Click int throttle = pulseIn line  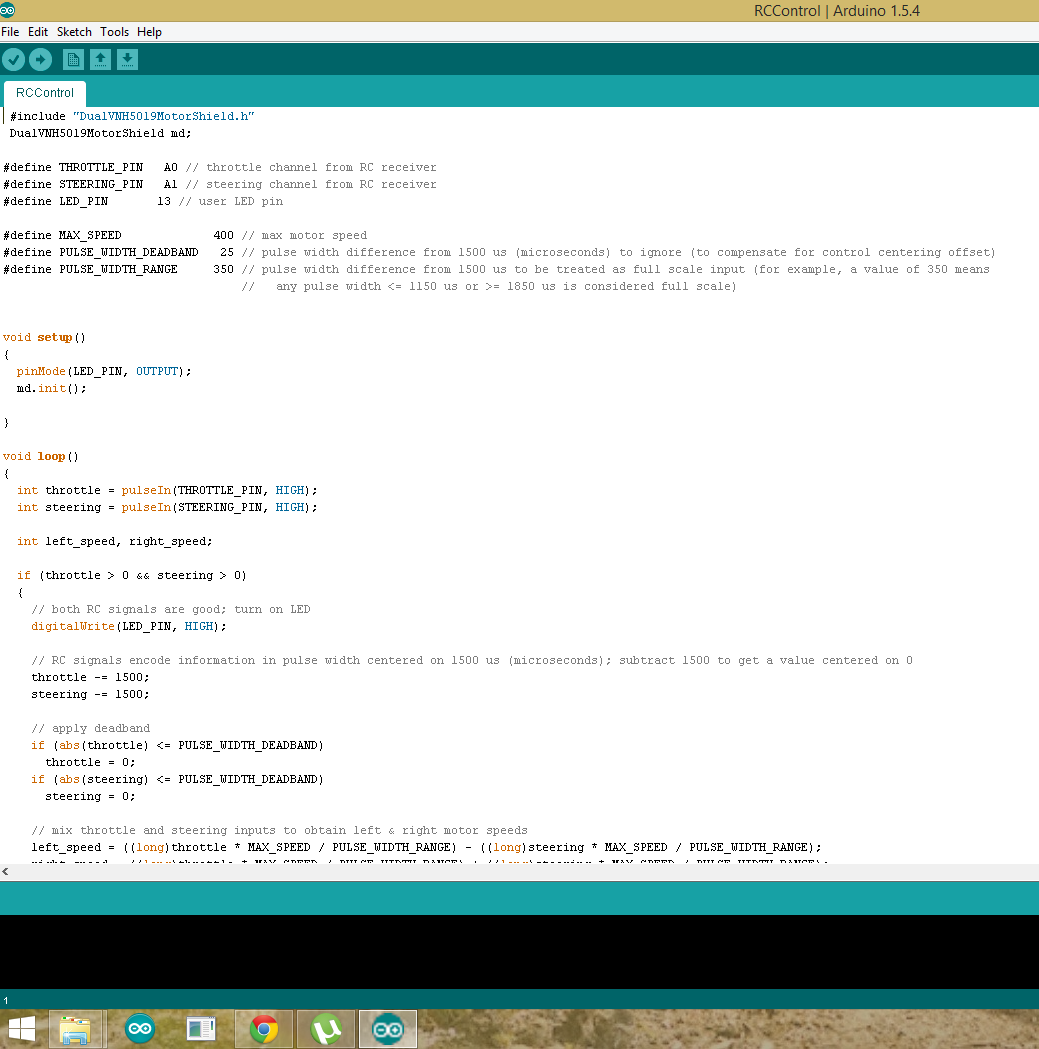pos(167,490)
